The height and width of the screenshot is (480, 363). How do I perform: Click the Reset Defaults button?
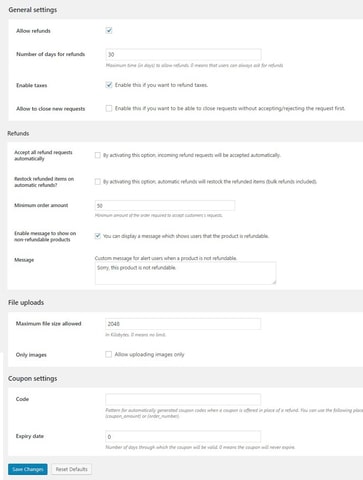72,469
